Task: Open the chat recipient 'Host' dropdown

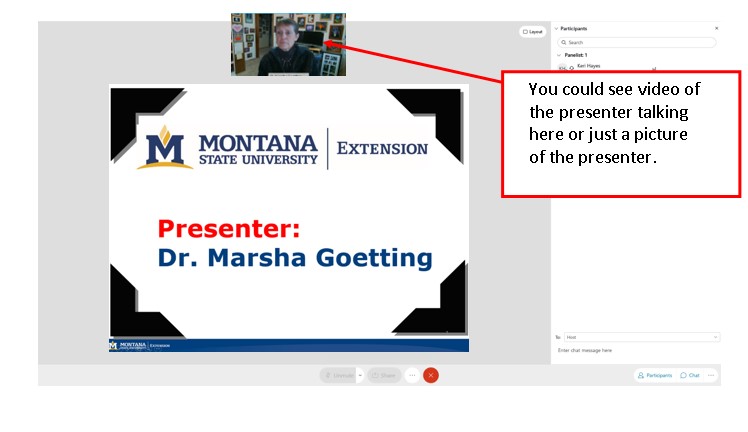Action: (642, 337)
